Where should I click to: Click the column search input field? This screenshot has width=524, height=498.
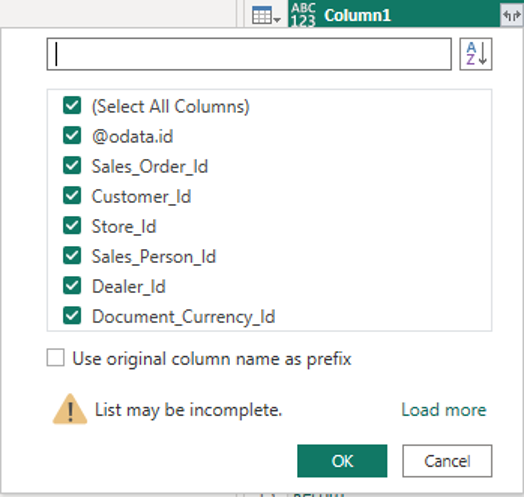pyautogui.click(x=249, y=54)
